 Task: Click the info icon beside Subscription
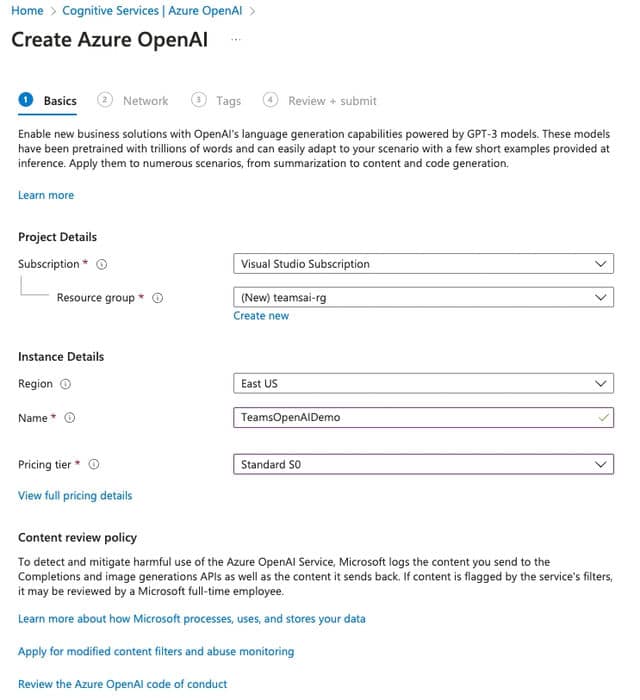click(x=102, y=264)
